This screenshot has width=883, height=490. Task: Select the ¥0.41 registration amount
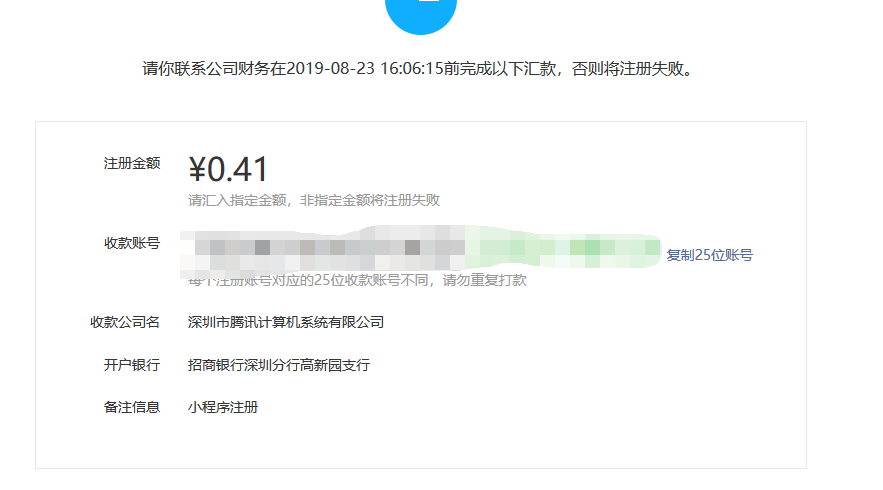228,170
